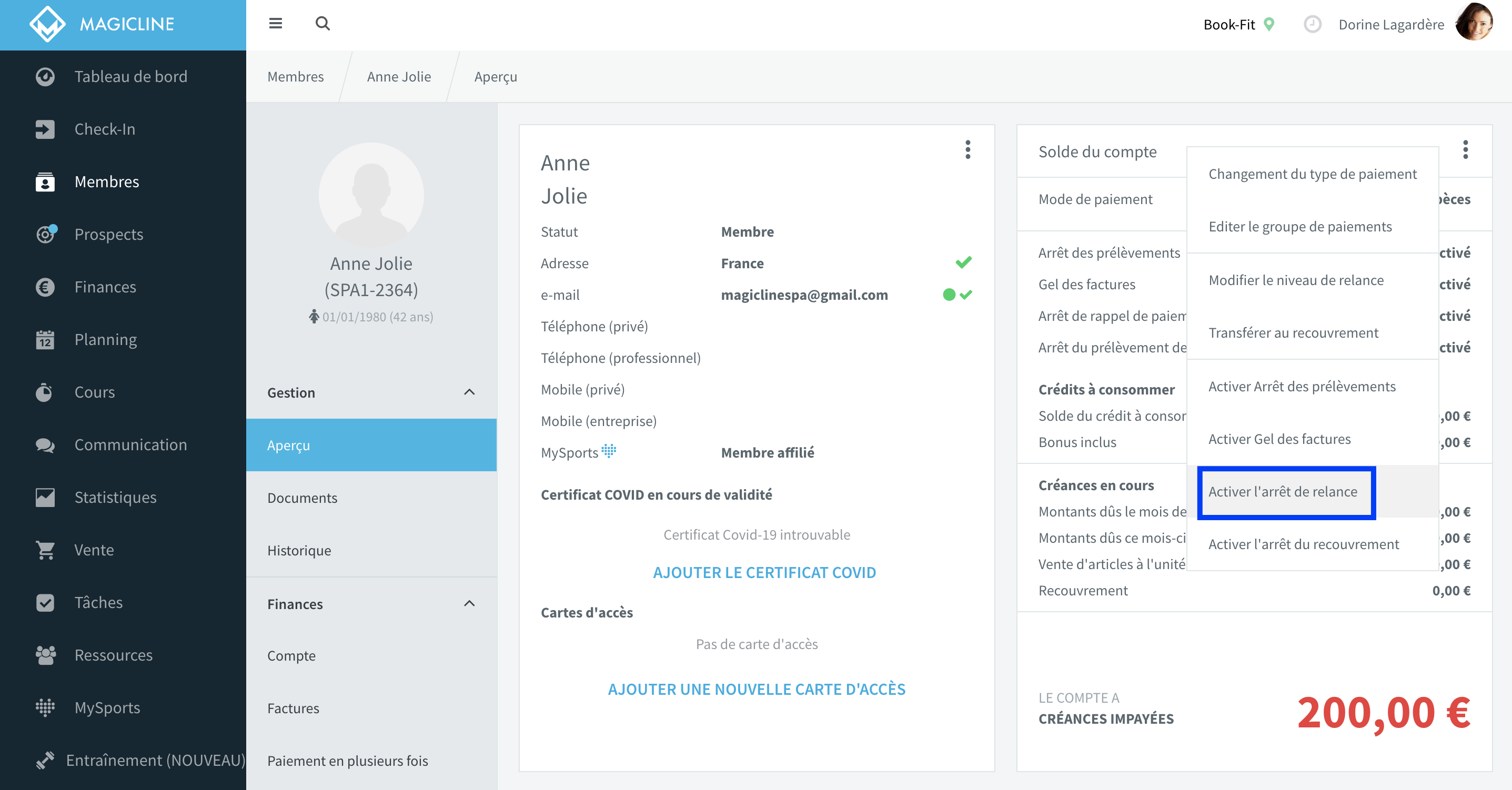Open the Planning calendar icon
Screen dimensions: 1512x790
pos(45,339)
